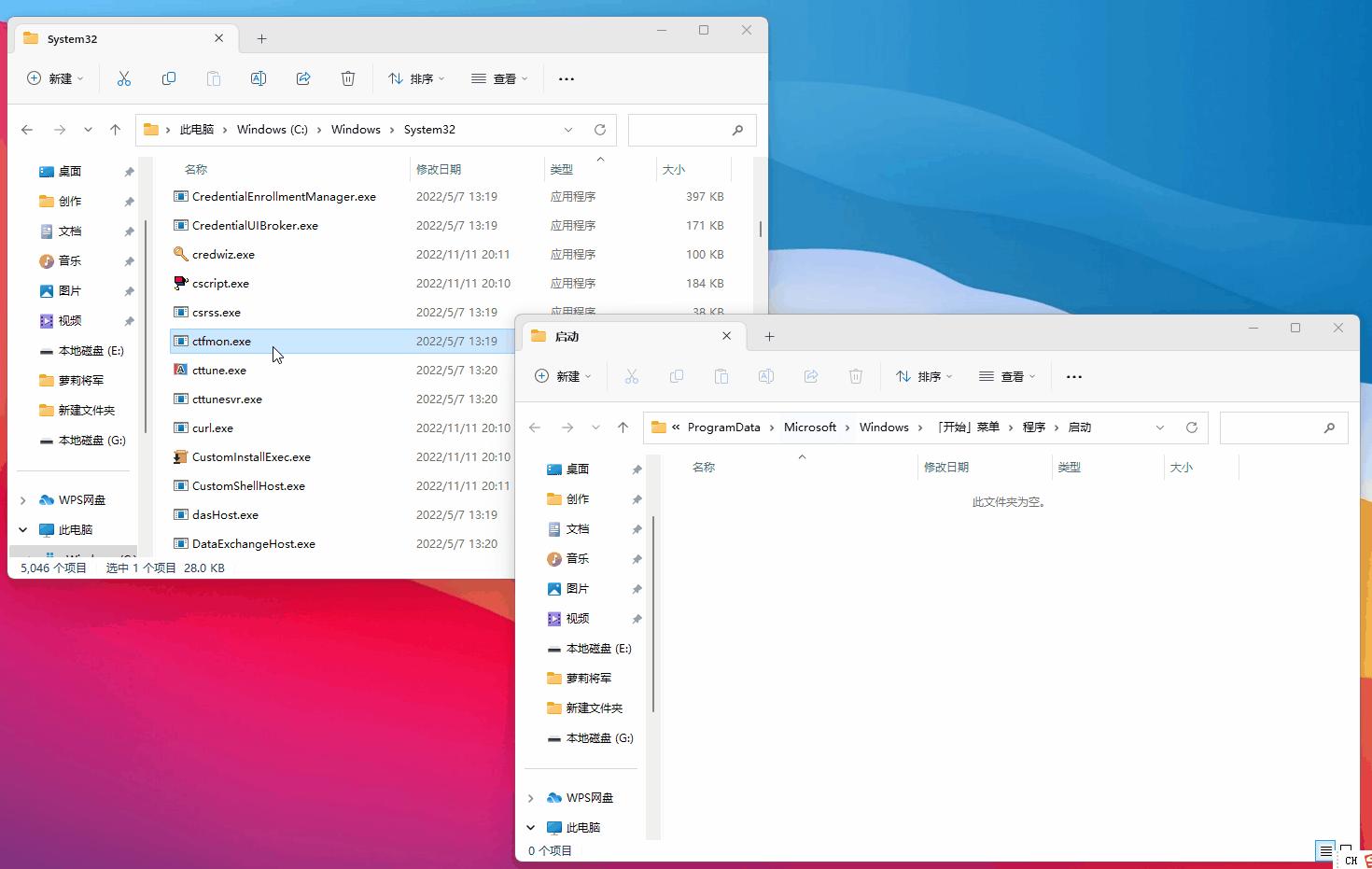Image resolution: width=1372 pixels, height=869 pixels.
Task: Navigate back using the 启动 window back arrow
Action: 535,427
